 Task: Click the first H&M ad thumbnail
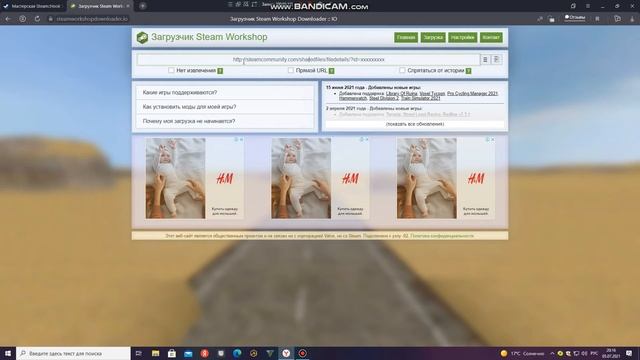point(176,178)
